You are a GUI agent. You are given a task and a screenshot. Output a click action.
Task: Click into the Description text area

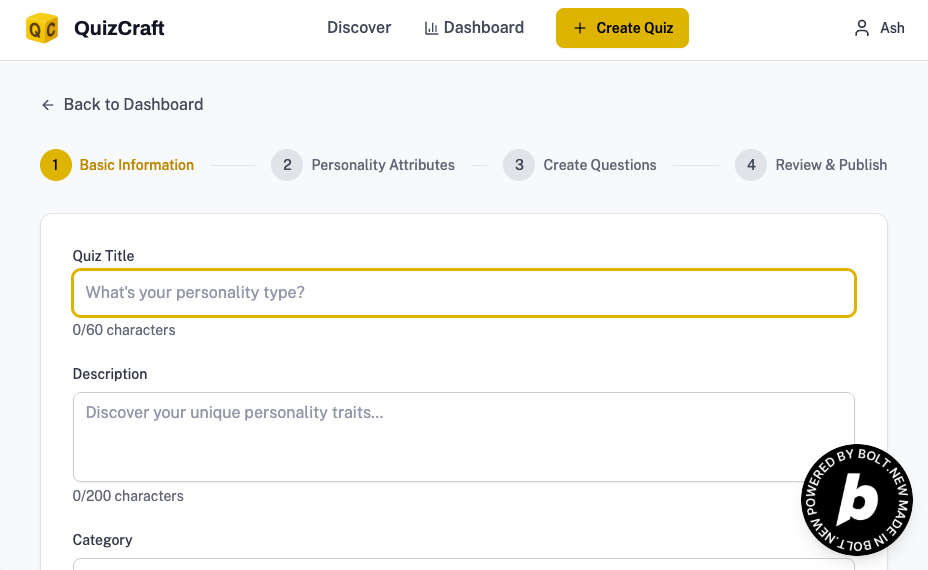pyautogui.click(x=464, y=437)
